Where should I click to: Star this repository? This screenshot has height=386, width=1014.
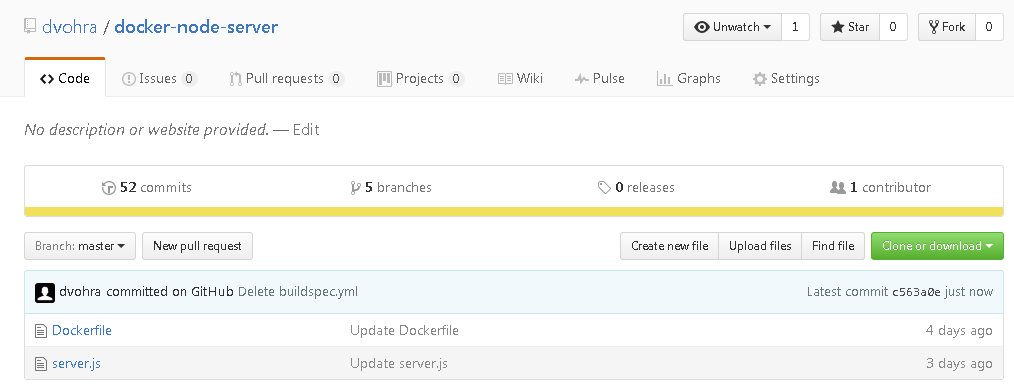pyautogui.click(x=850, y=27)
